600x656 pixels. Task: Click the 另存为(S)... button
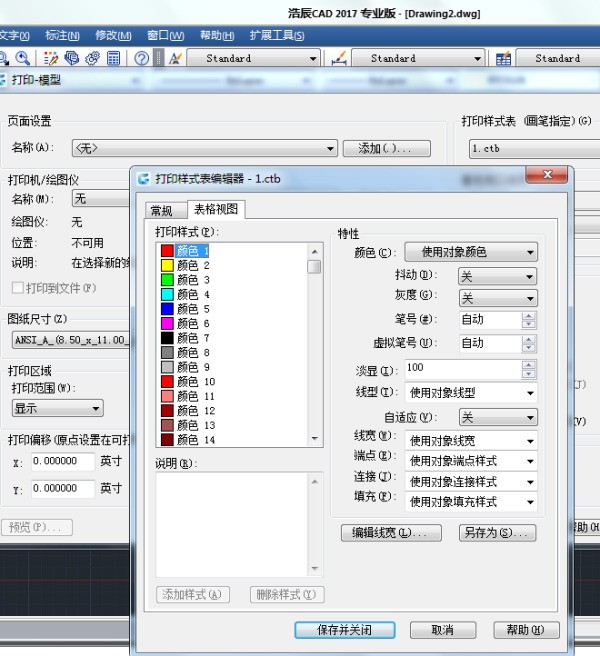[x=497, y=533]
